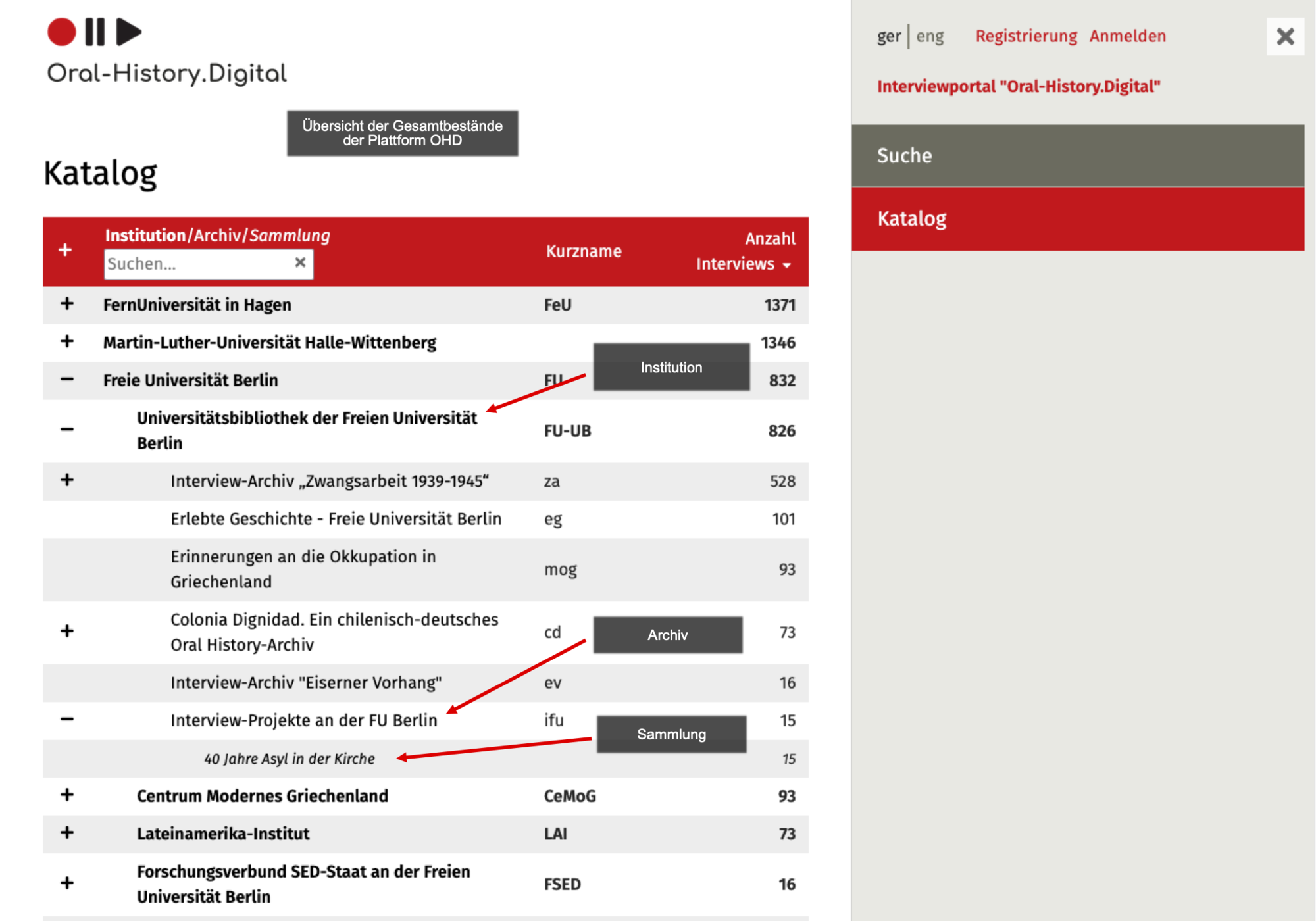
Task: Expand Martin-Luther-Universität Halle-Wittenberg entry
Action: click(67, 341)
